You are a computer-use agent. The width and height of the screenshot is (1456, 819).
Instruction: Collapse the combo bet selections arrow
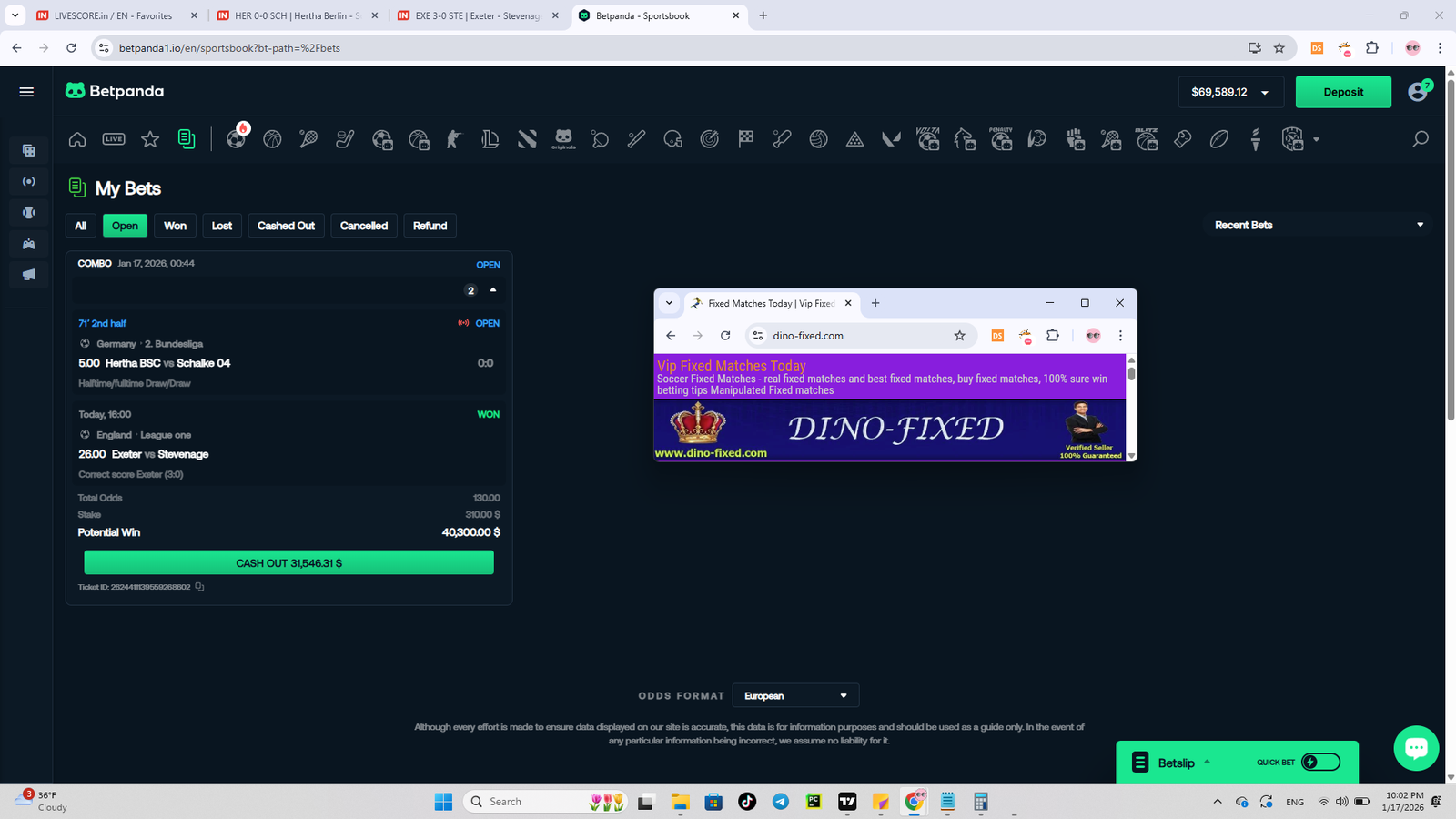[493, 290]
